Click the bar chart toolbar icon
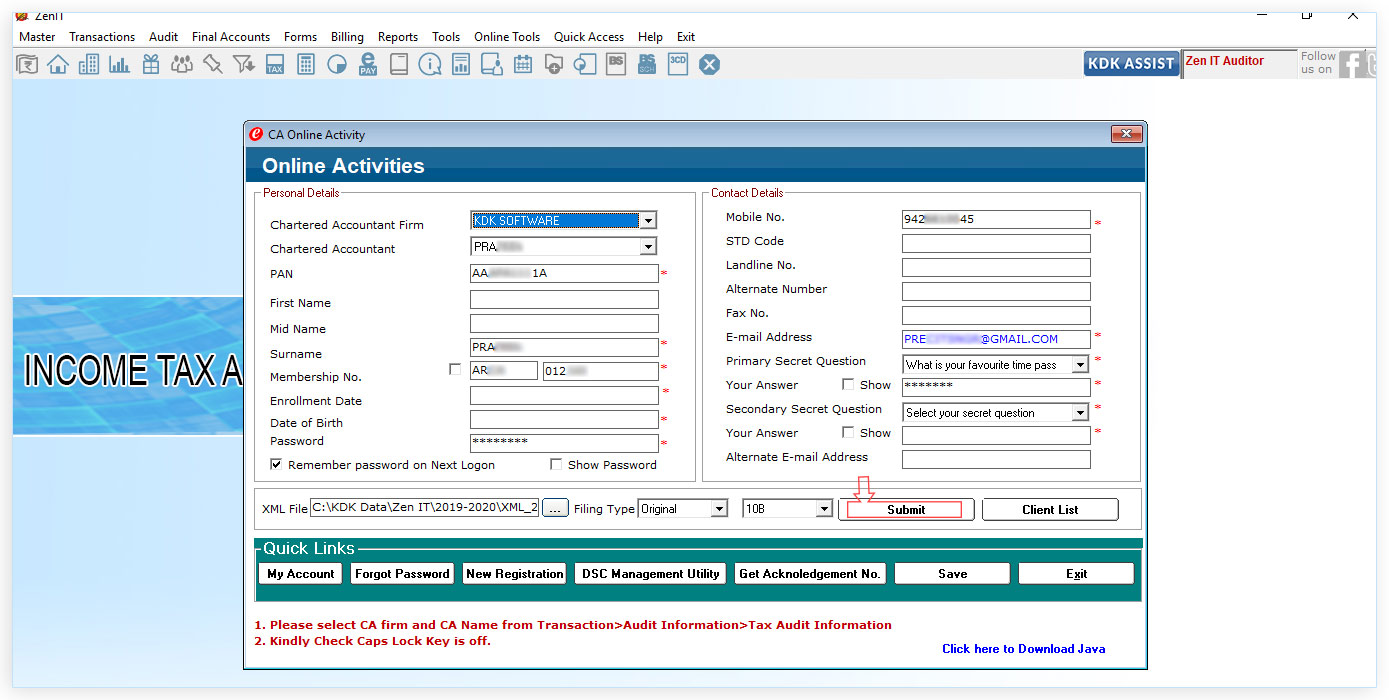The image size is (1389, 700). point(120,65)
